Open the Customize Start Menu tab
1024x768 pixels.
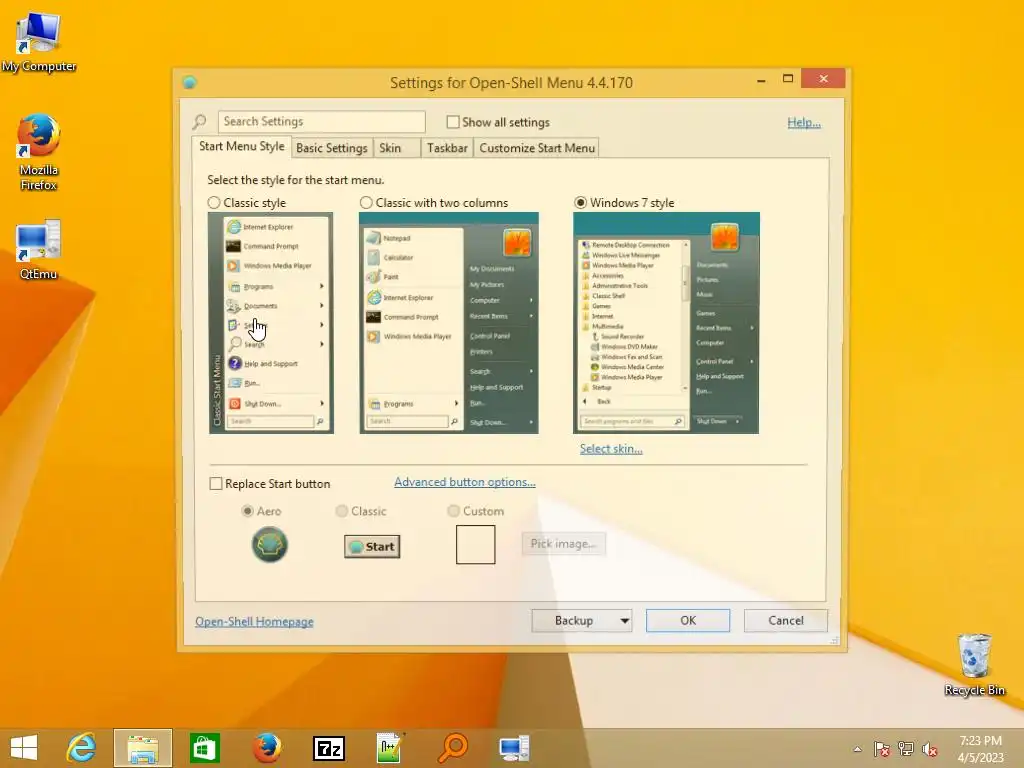pos(537,148)
